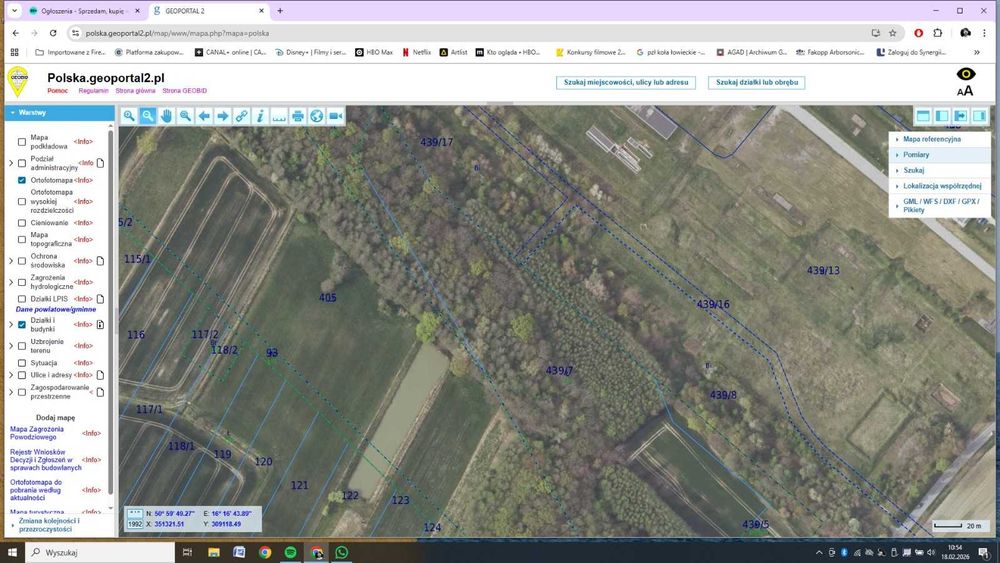The height and width of the screenshot is (563, 1000).
Task: Select the highlighted zoom-to-rectangle tool
Action: tap(147, 116)
